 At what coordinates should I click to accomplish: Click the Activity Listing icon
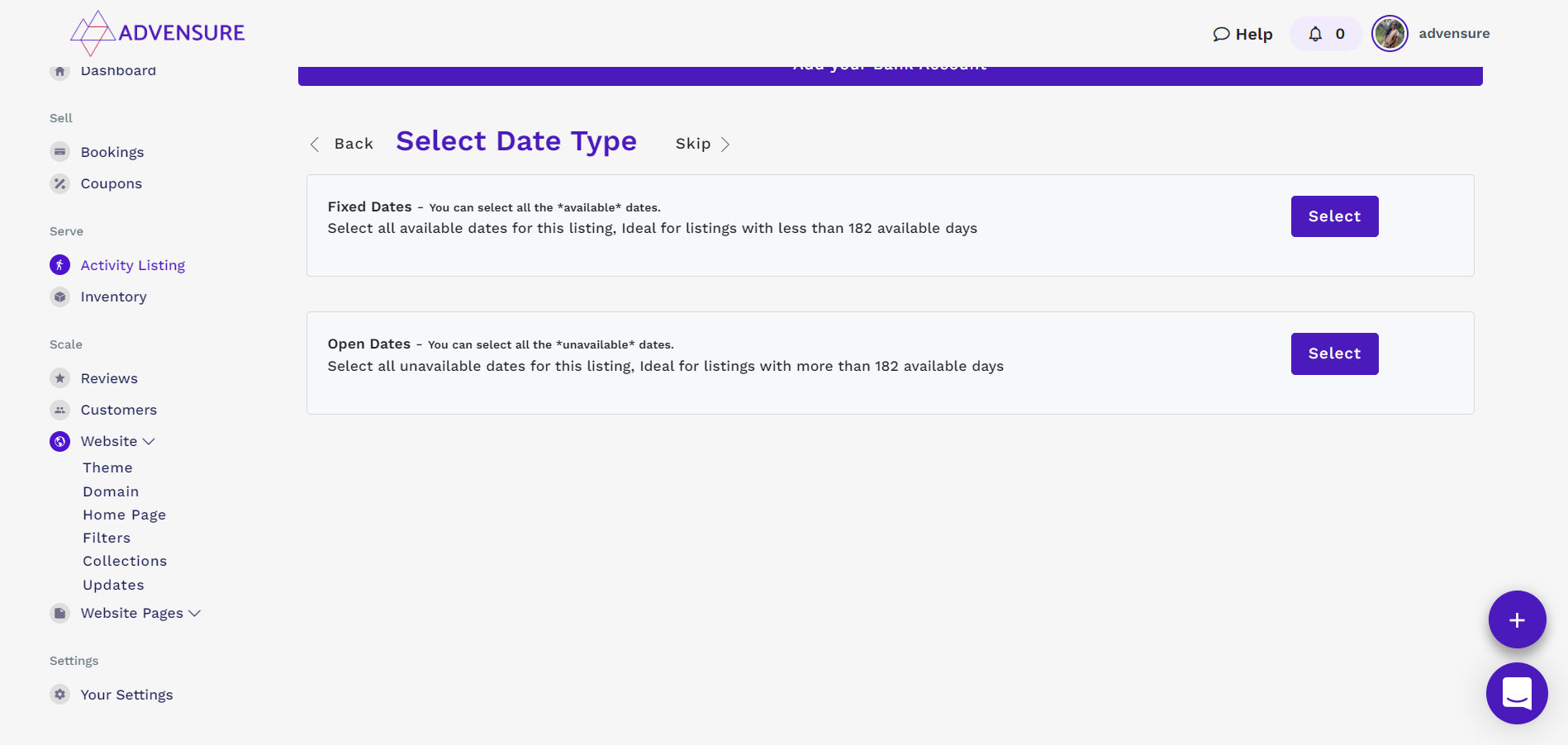pyautogui.click(x=59, y=265)
